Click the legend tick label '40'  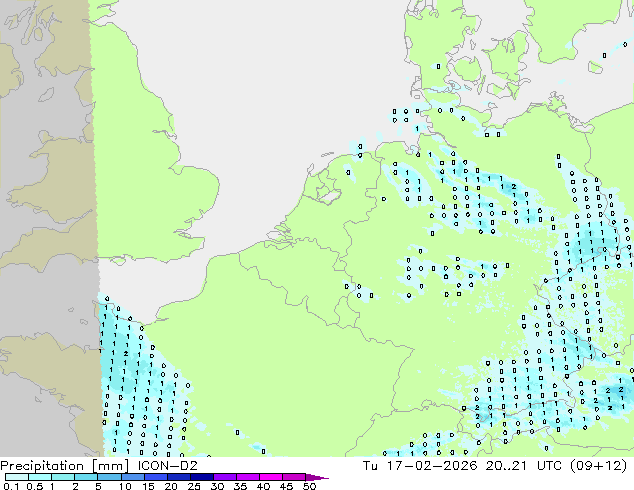point(263,486)
